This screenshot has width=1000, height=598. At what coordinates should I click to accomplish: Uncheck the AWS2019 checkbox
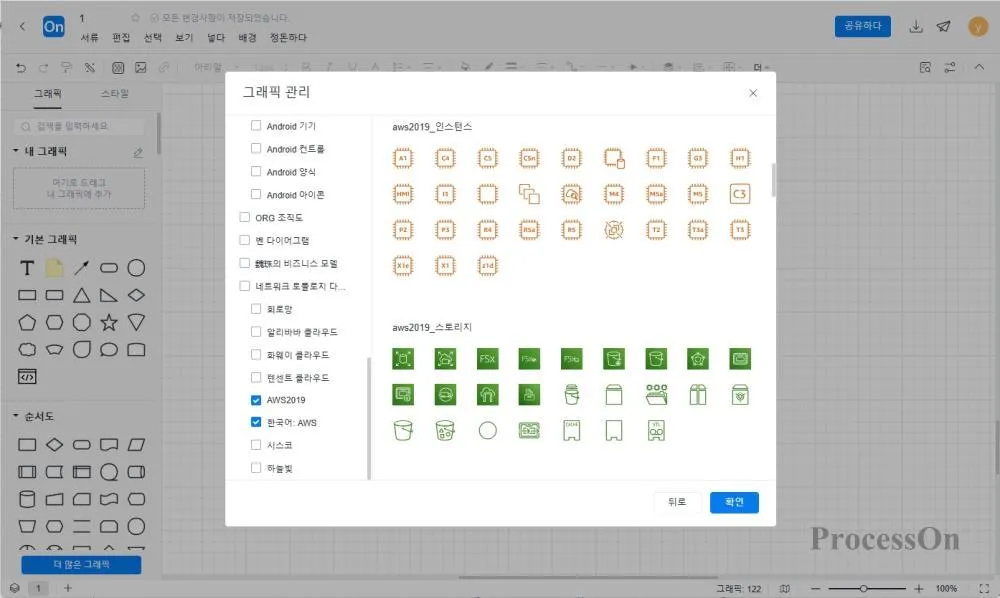coord(256,400)
